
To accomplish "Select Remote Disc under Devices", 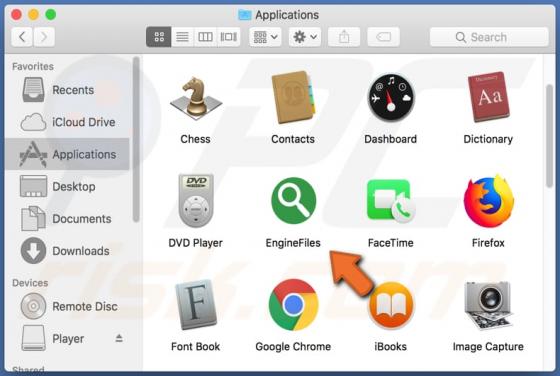I will click(x=68, y=306).
